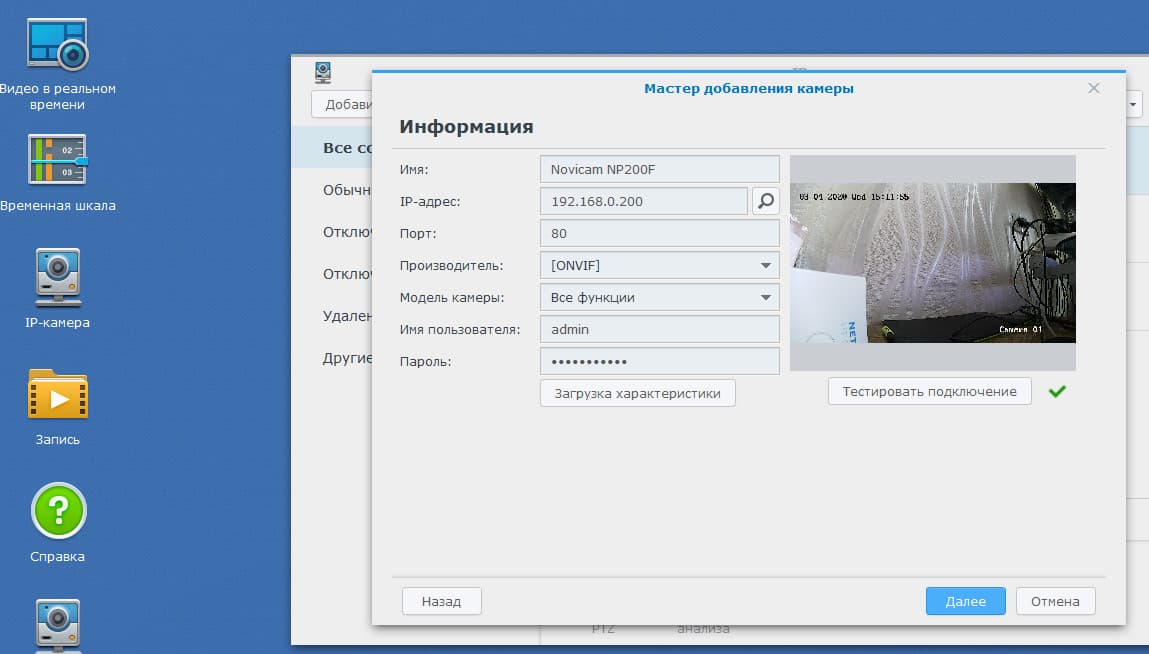Click the Имя field containing Novicam NP200F

point(660,169)
